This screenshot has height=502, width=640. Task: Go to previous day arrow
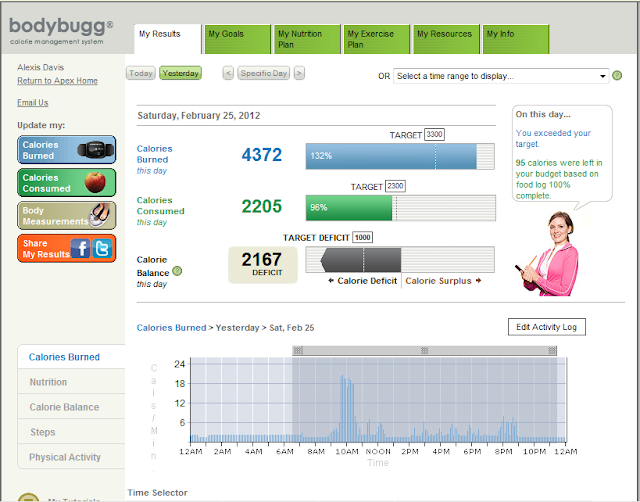[x=228, y=73]
